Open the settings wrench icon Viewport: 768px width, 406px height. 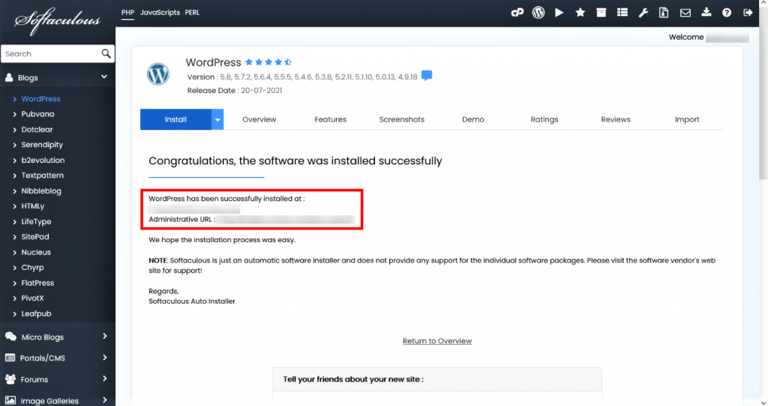click(x=643, y=13)
